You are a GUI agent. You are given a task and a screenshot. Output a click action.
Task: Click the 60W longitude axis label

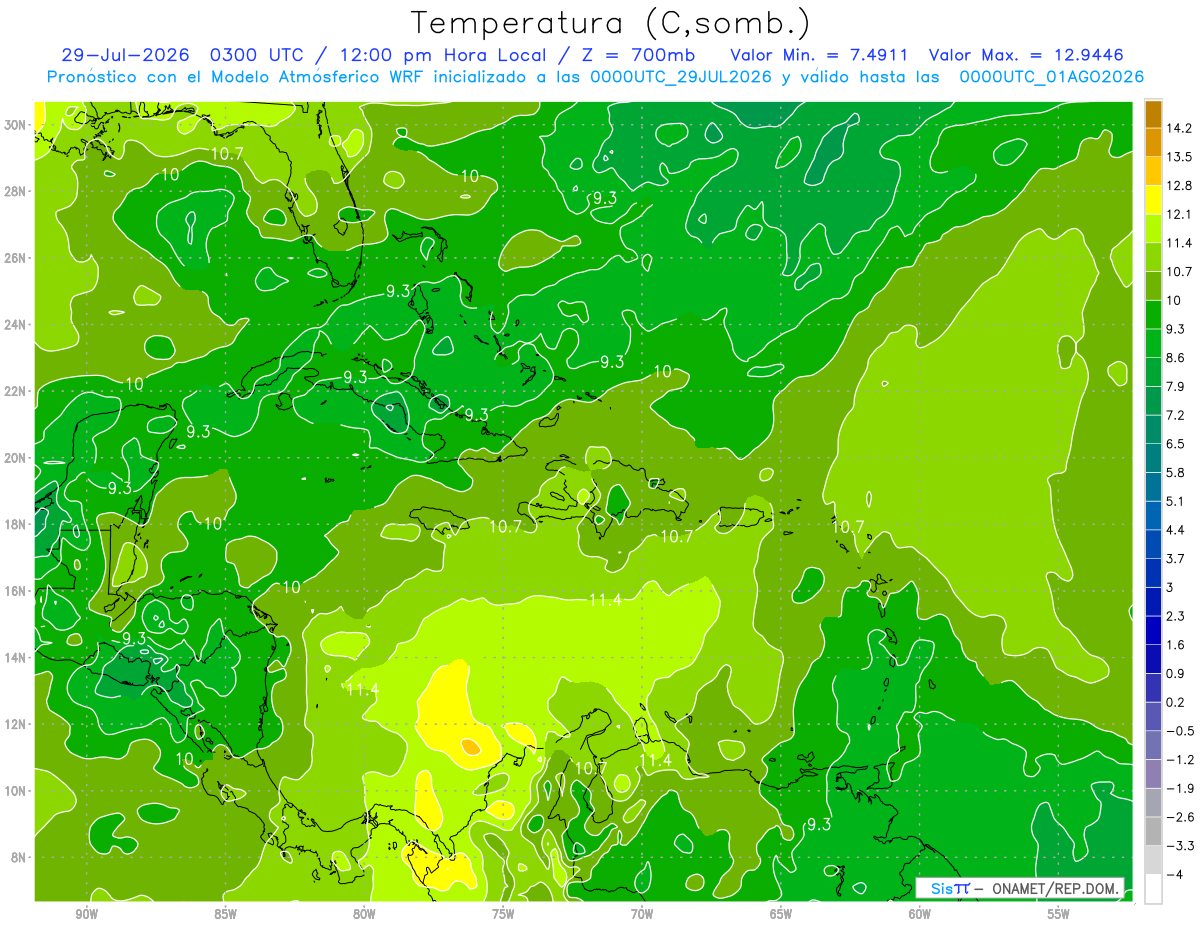tap(920, 914)
